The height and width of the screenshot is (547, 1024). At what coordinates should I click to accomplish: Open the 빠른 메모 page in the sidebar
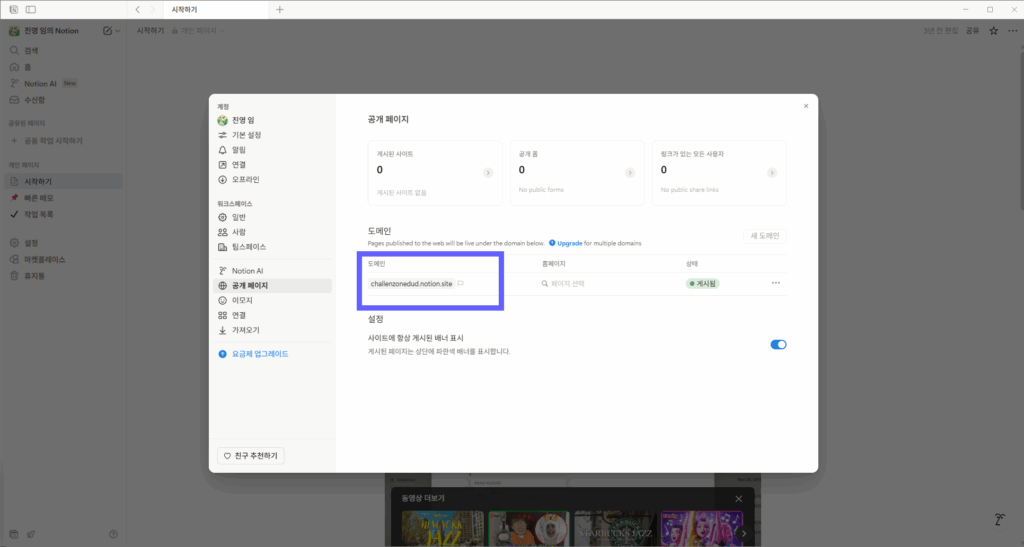pyautogui.click(x=63, y=198)
